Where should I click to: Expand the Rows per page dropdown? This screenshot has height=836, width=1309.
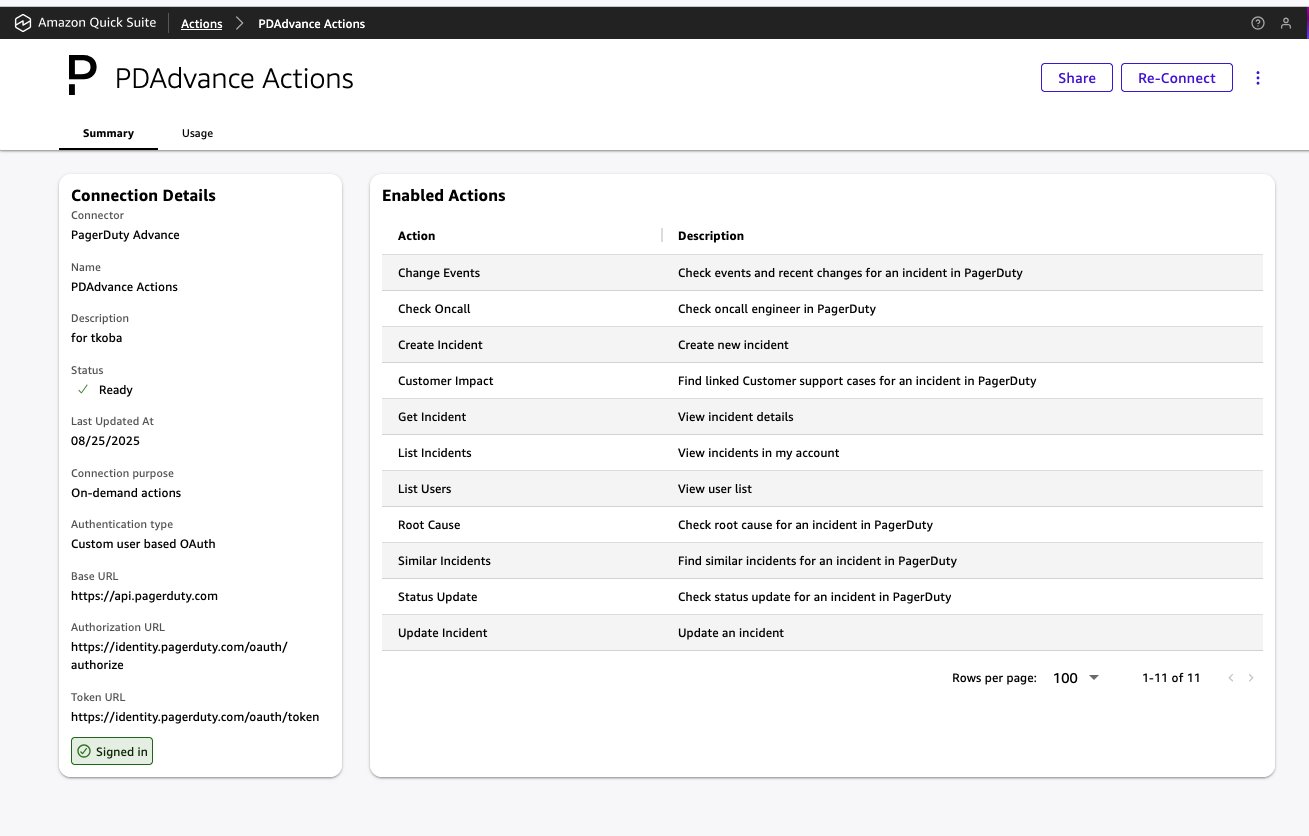point(1076,678)
